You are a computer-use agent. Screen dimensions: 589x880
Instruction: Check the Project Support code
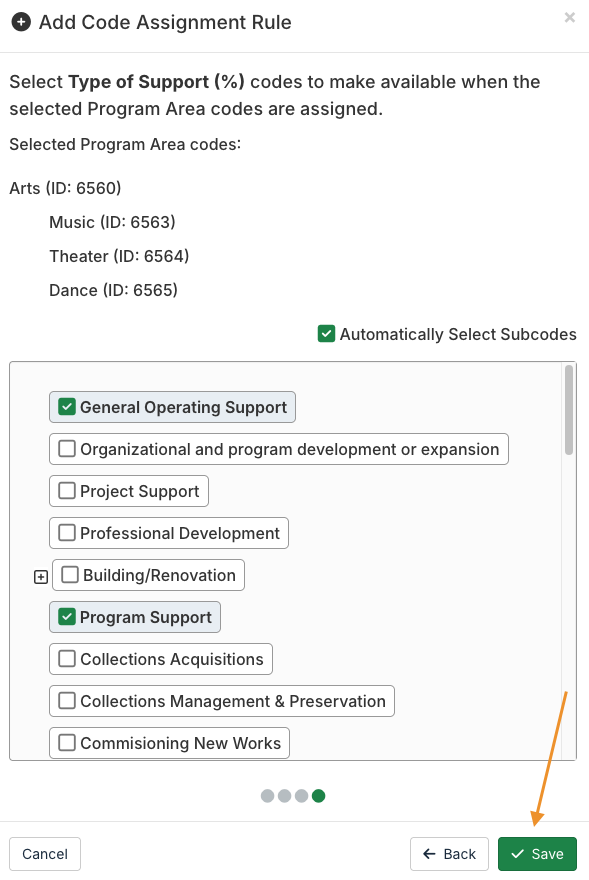click(67, 491)
